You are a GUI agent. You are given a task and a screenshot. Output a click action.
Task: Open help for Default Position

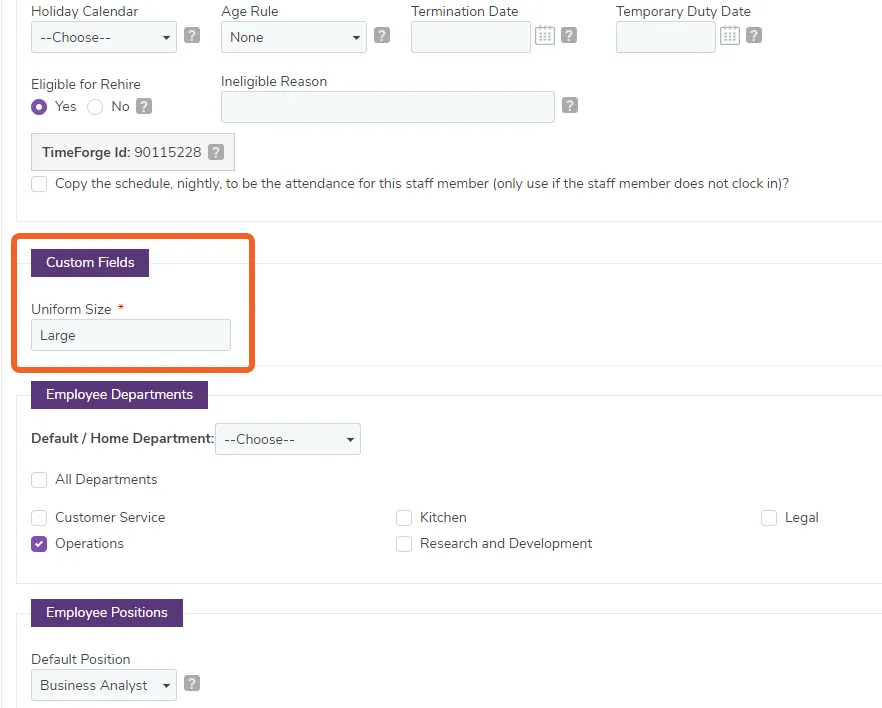coord(192,683)
